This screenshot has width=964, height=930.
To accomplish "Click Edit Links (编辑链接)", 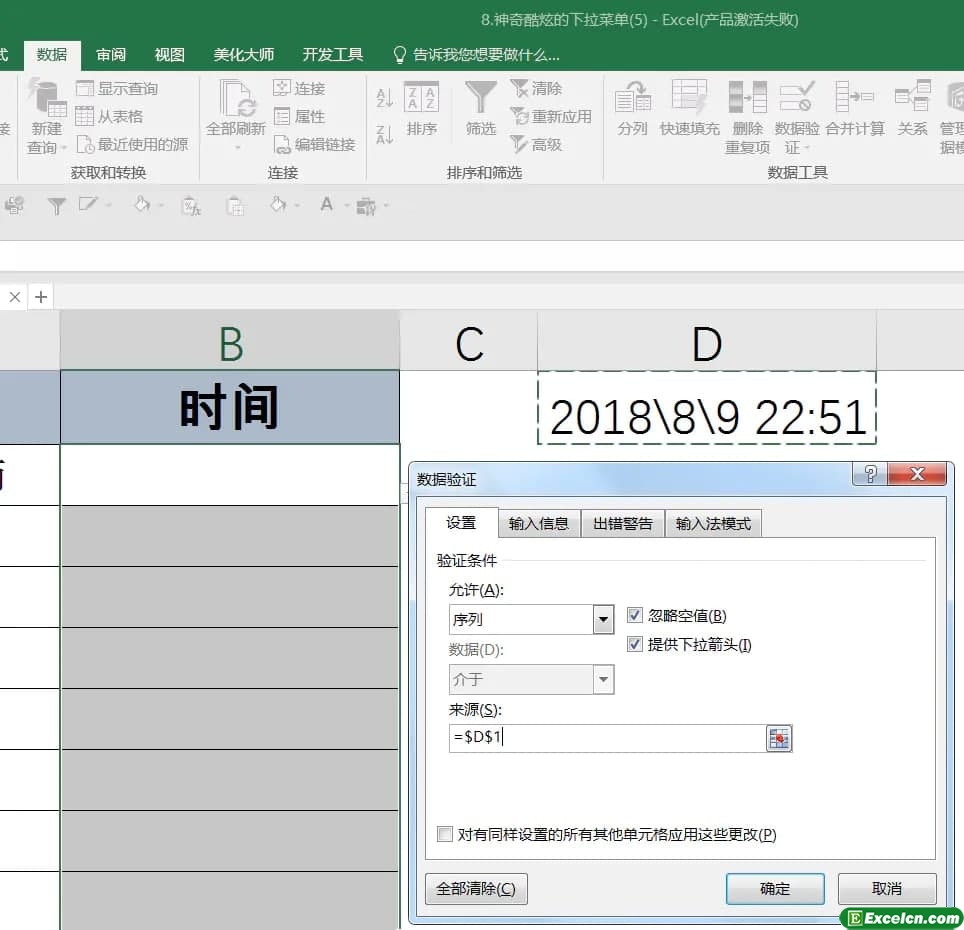I will [314, 144].
